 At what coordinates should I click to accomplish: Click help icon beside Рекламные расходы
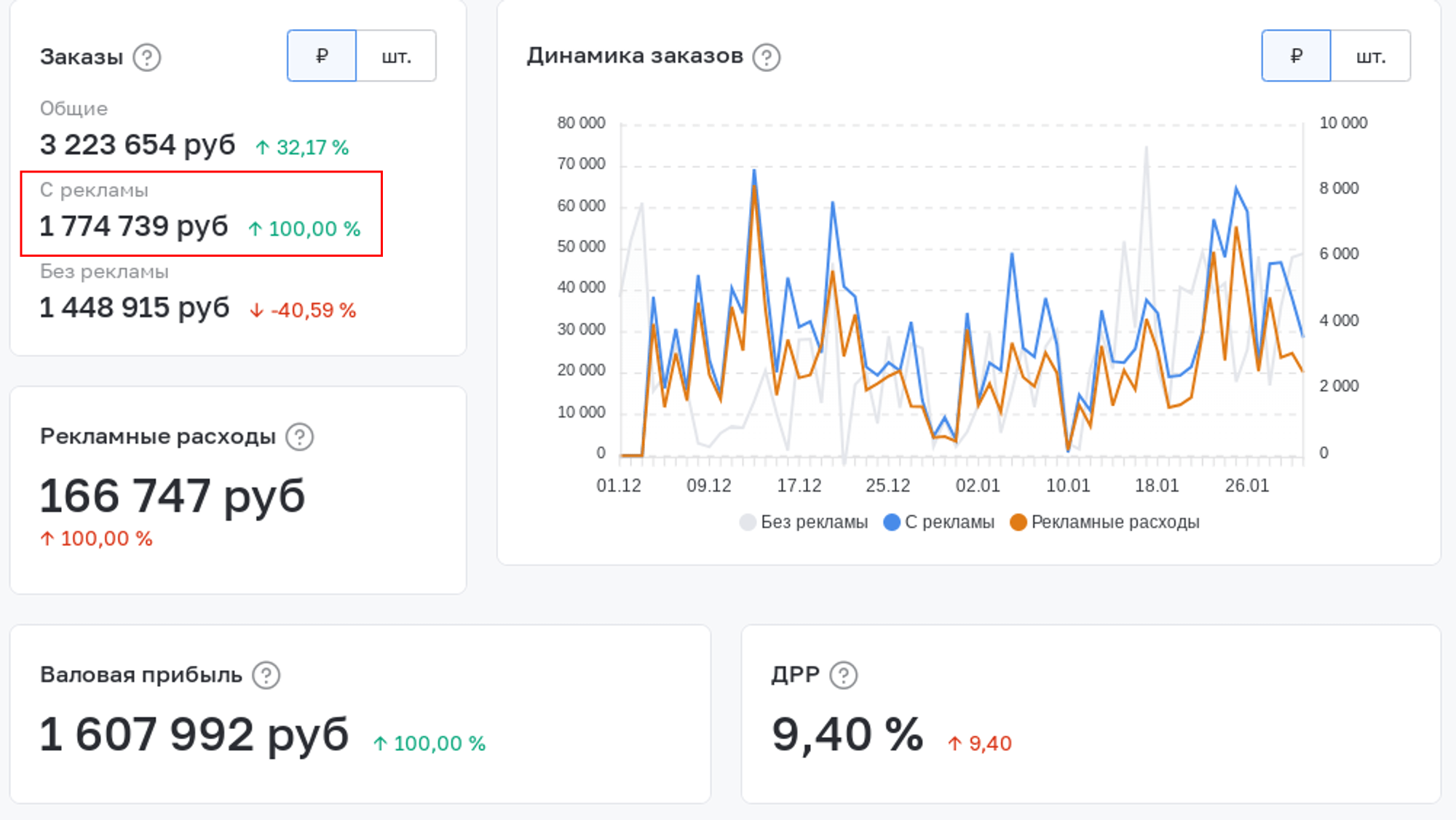click(299, 437)
